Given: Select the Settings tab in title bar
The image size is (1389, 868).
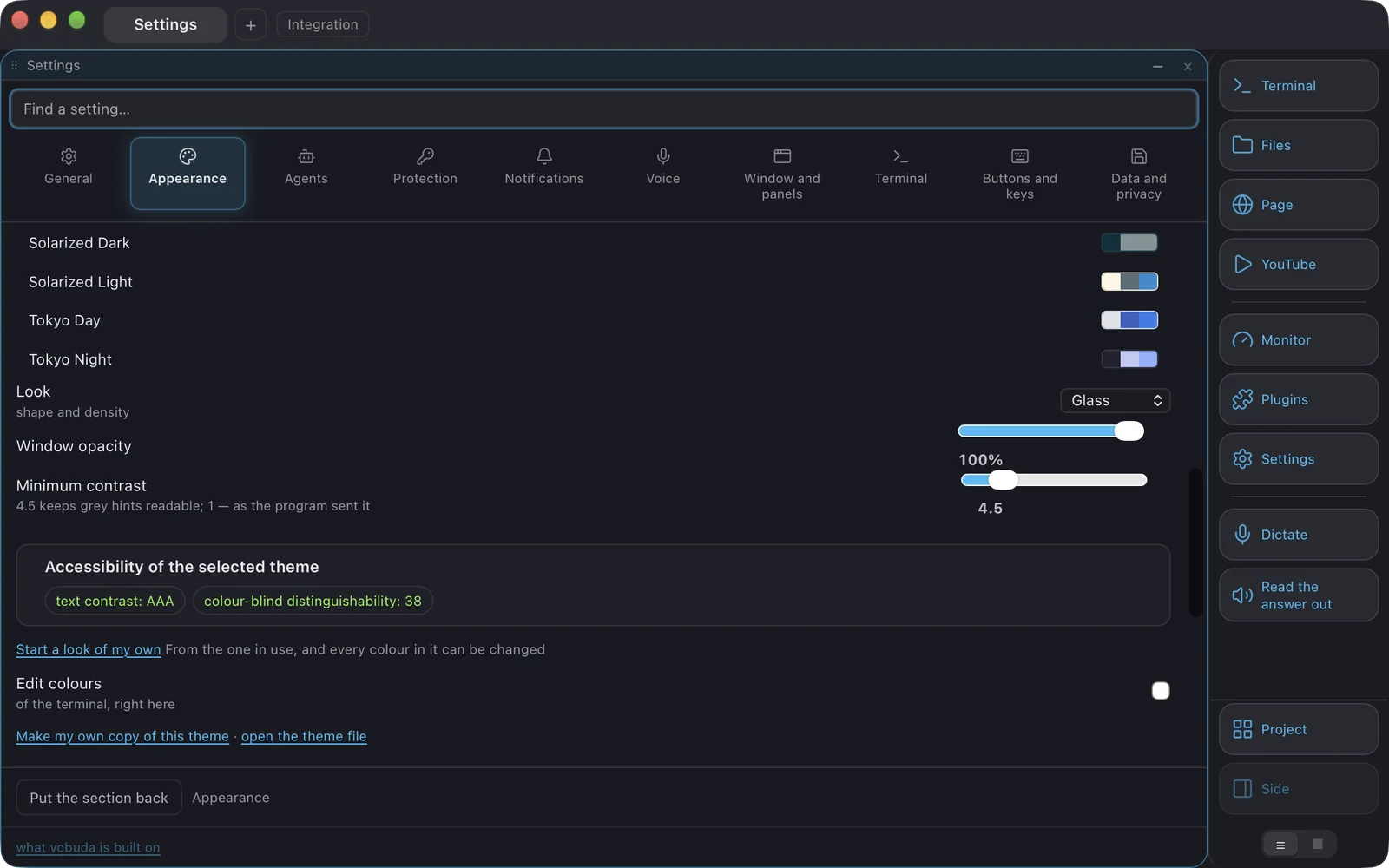Looking at the screenshot, I should 165,24.
